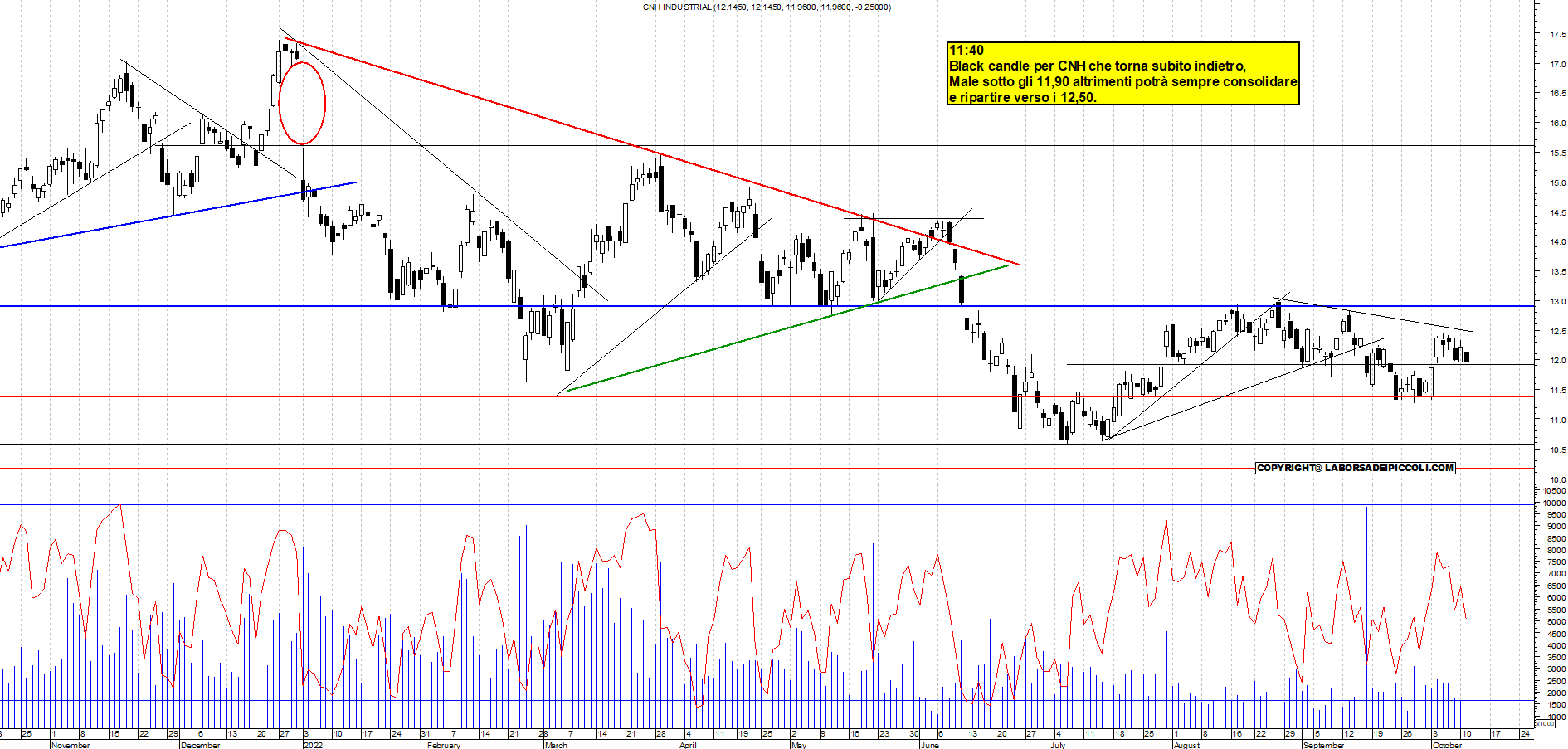Click the 11.0 price axis label

click(x=1557, y=421)
